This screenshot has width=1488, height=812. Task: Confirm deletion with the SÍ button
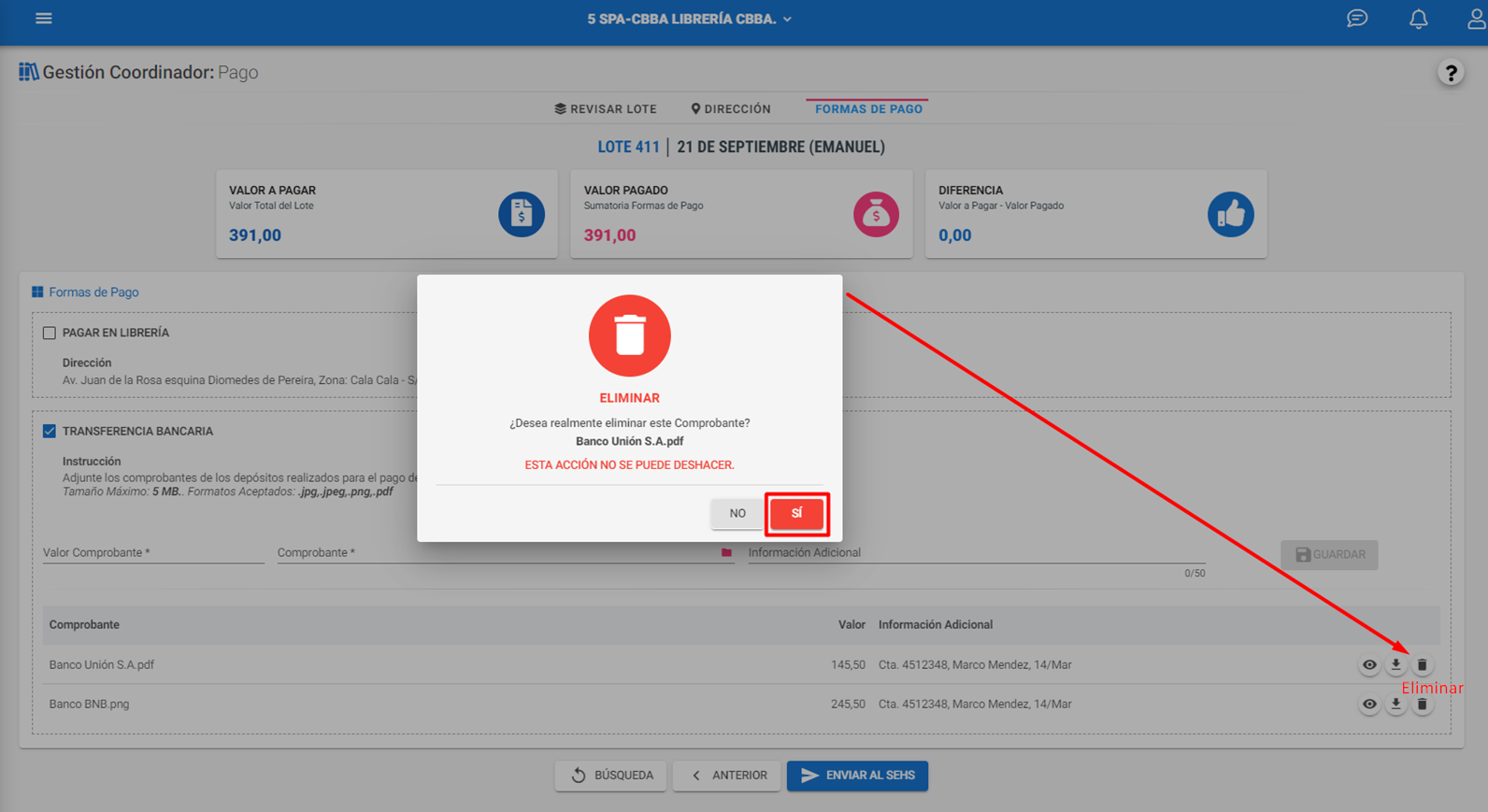[x=796, y=513]
